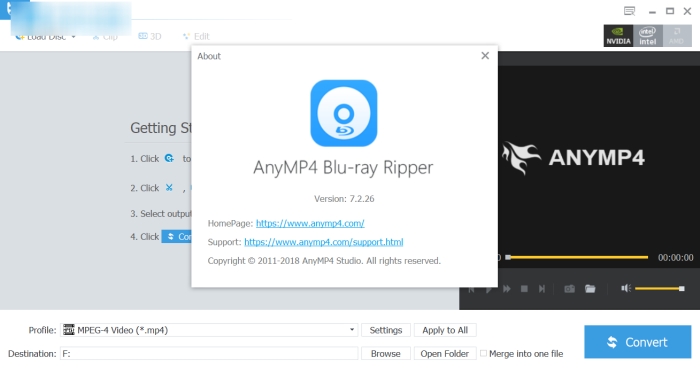Image resolution: width=700 pixels, height=376 pixels.
Task: Open the feedback message icon in title bar
Action: click(x=629, y=11)
